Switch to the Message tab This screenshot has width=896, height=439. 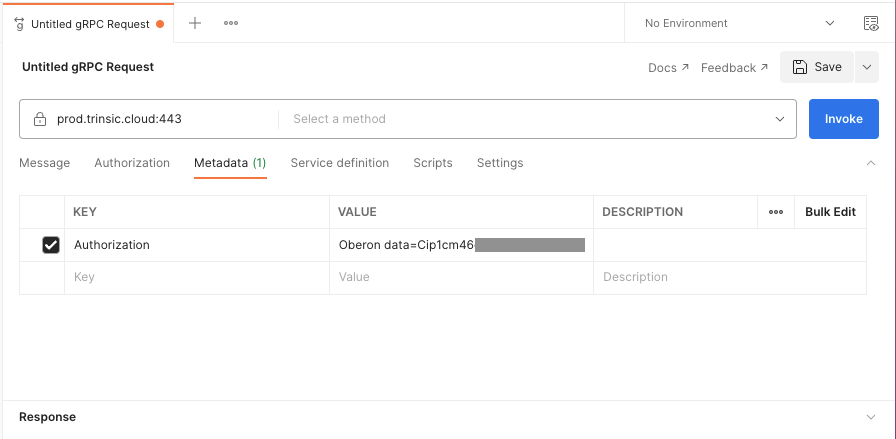(45, 163)
